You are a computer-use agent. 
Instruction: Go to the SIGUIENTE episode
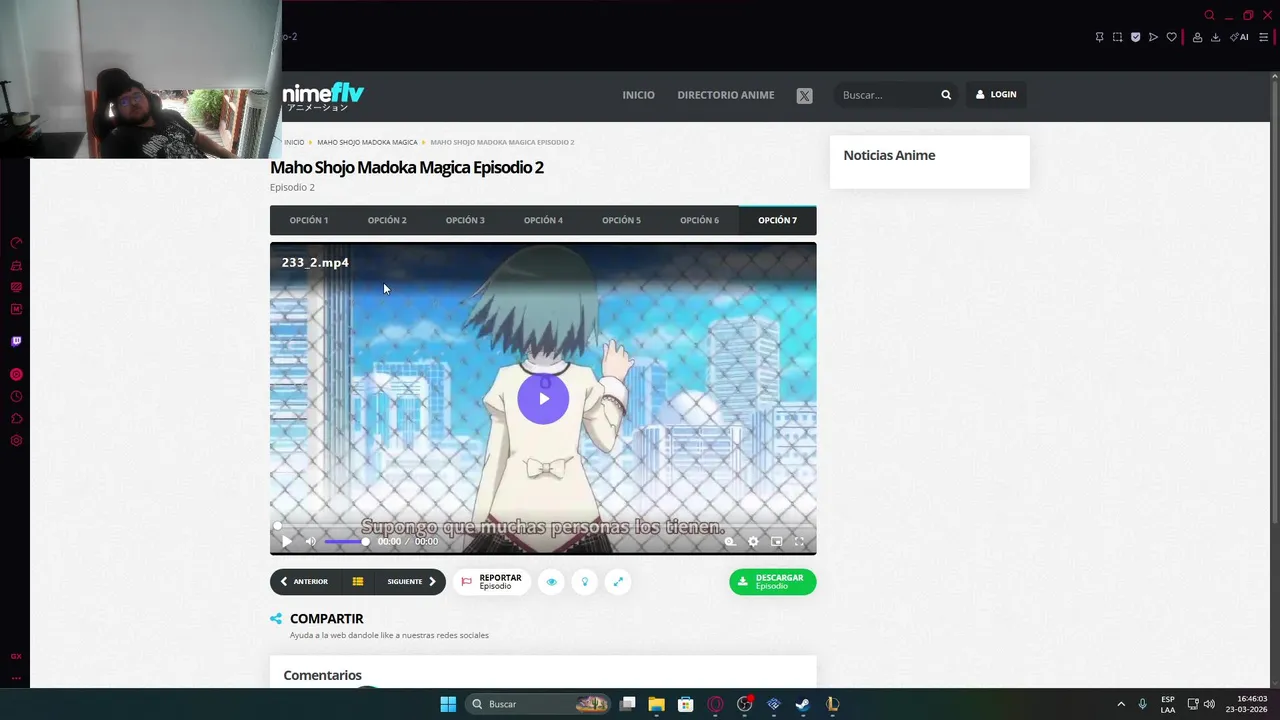(x=411, y=582)
